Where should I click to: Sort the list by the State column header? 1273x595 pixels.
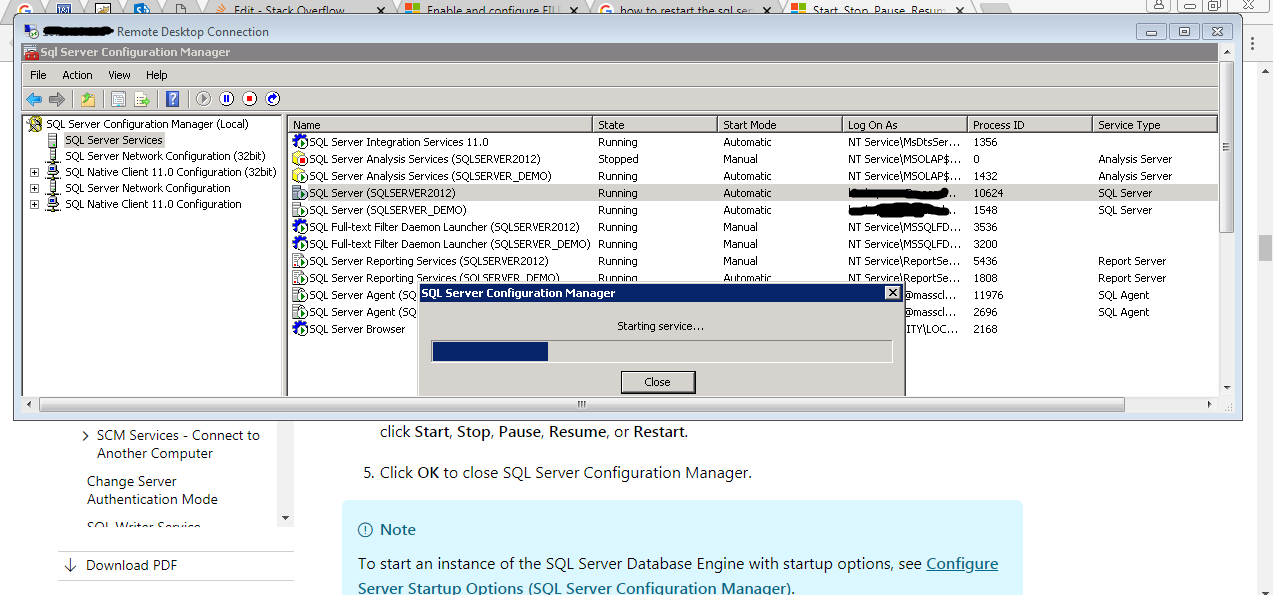[x=655, y=125]
